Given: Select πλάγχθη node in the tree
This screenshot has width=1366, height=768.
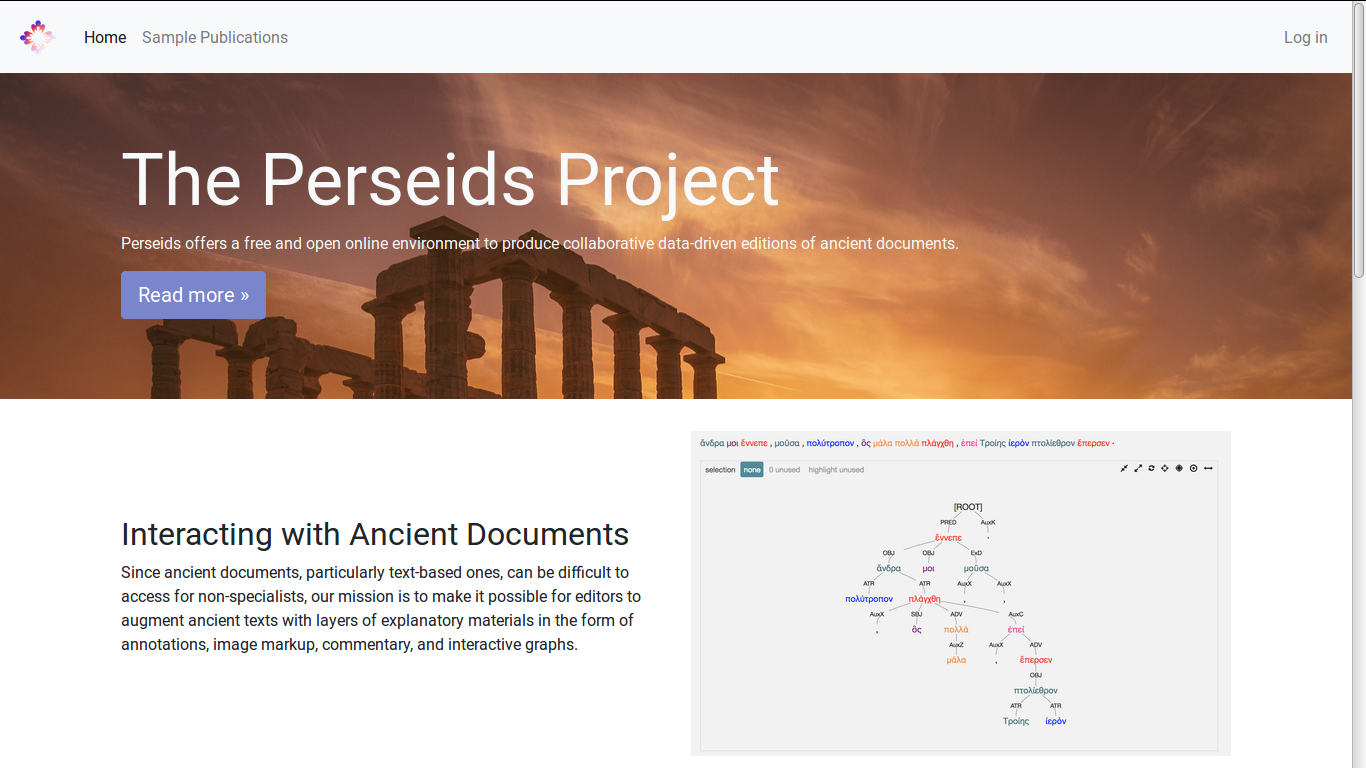Looking at the screenshot, I should coord(924,599).
